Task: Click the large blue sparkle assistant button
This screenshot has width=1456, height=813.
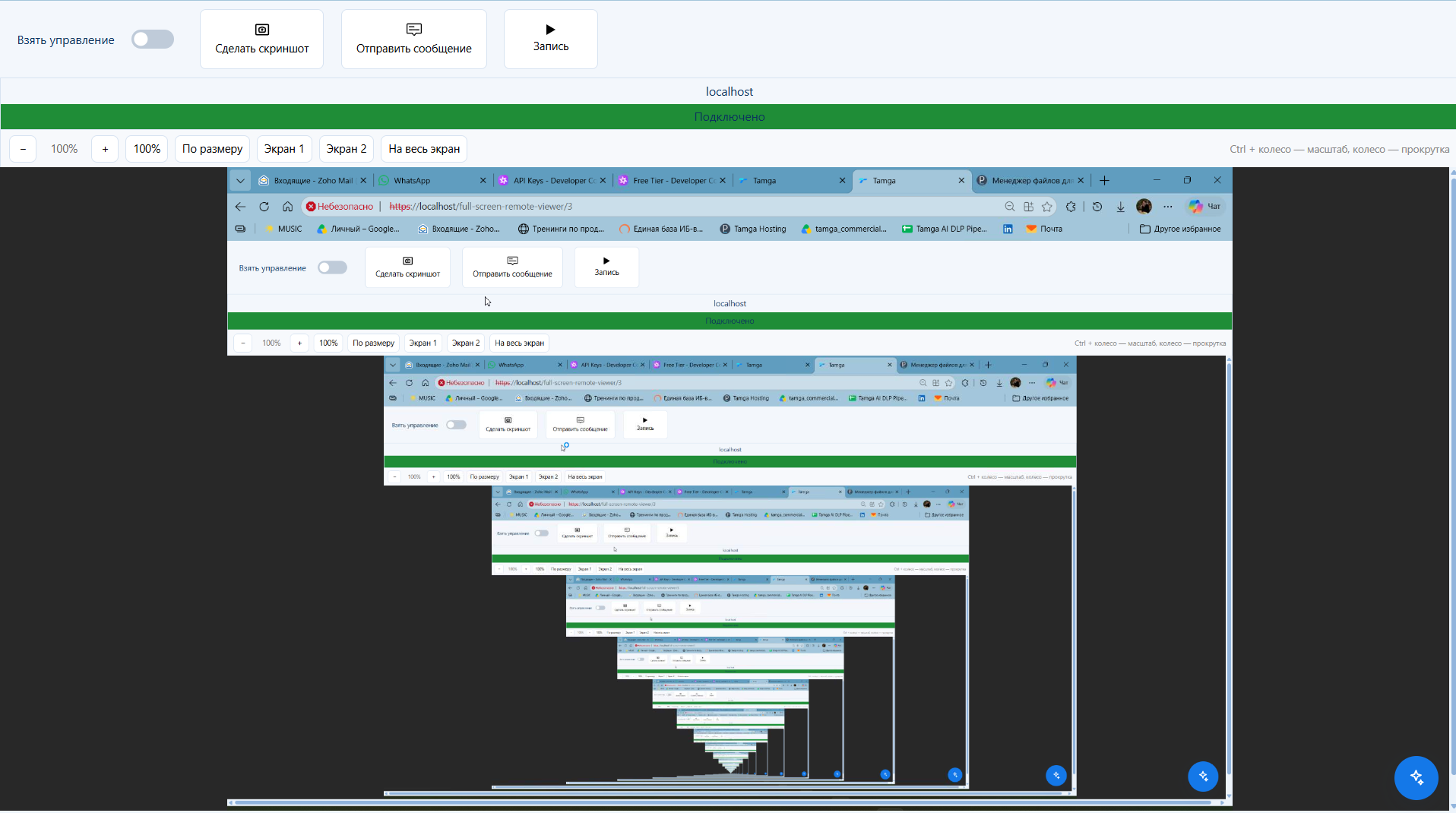Action: 1416,777
